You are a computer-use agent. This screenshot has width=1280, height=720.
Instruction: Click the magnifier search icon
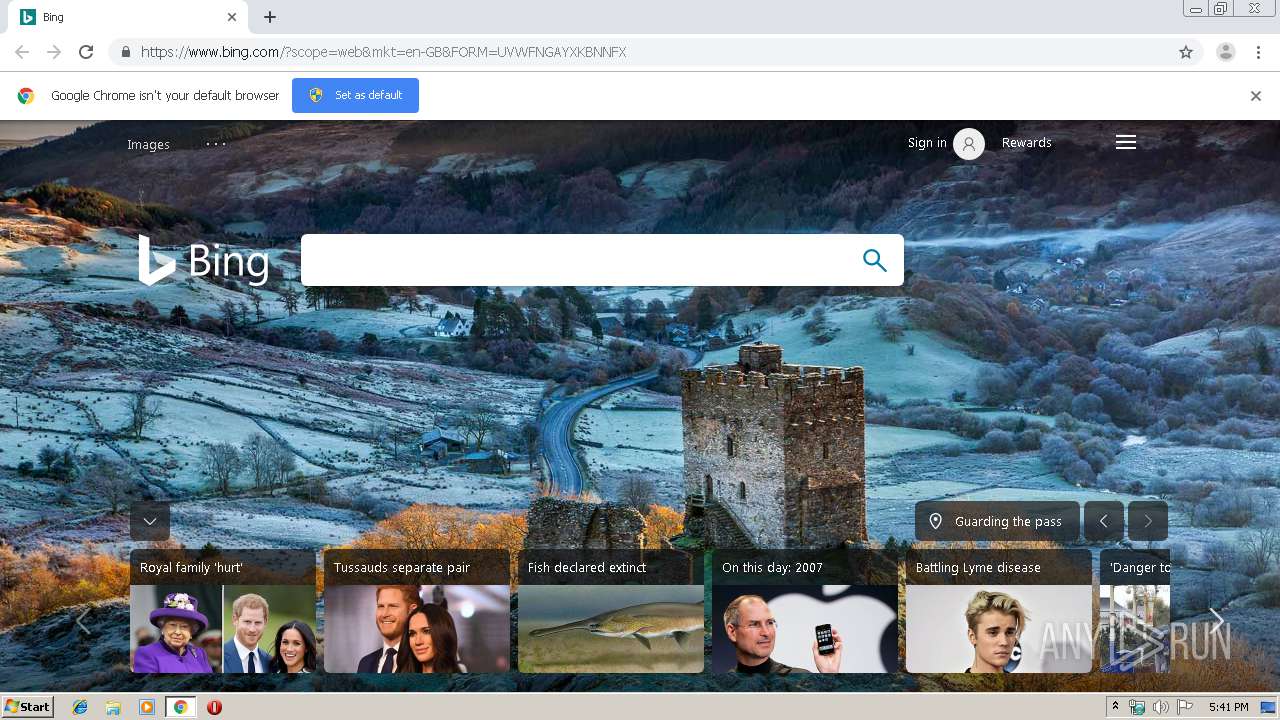coord(874,260)
